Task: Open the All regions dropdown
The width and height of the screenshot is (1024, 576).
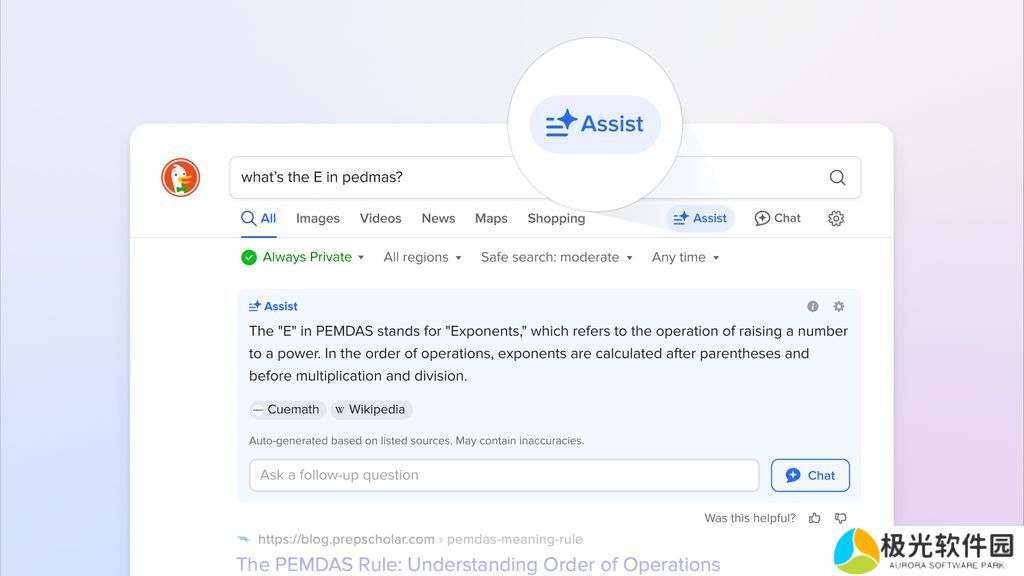Action: (x=422, y=257)
